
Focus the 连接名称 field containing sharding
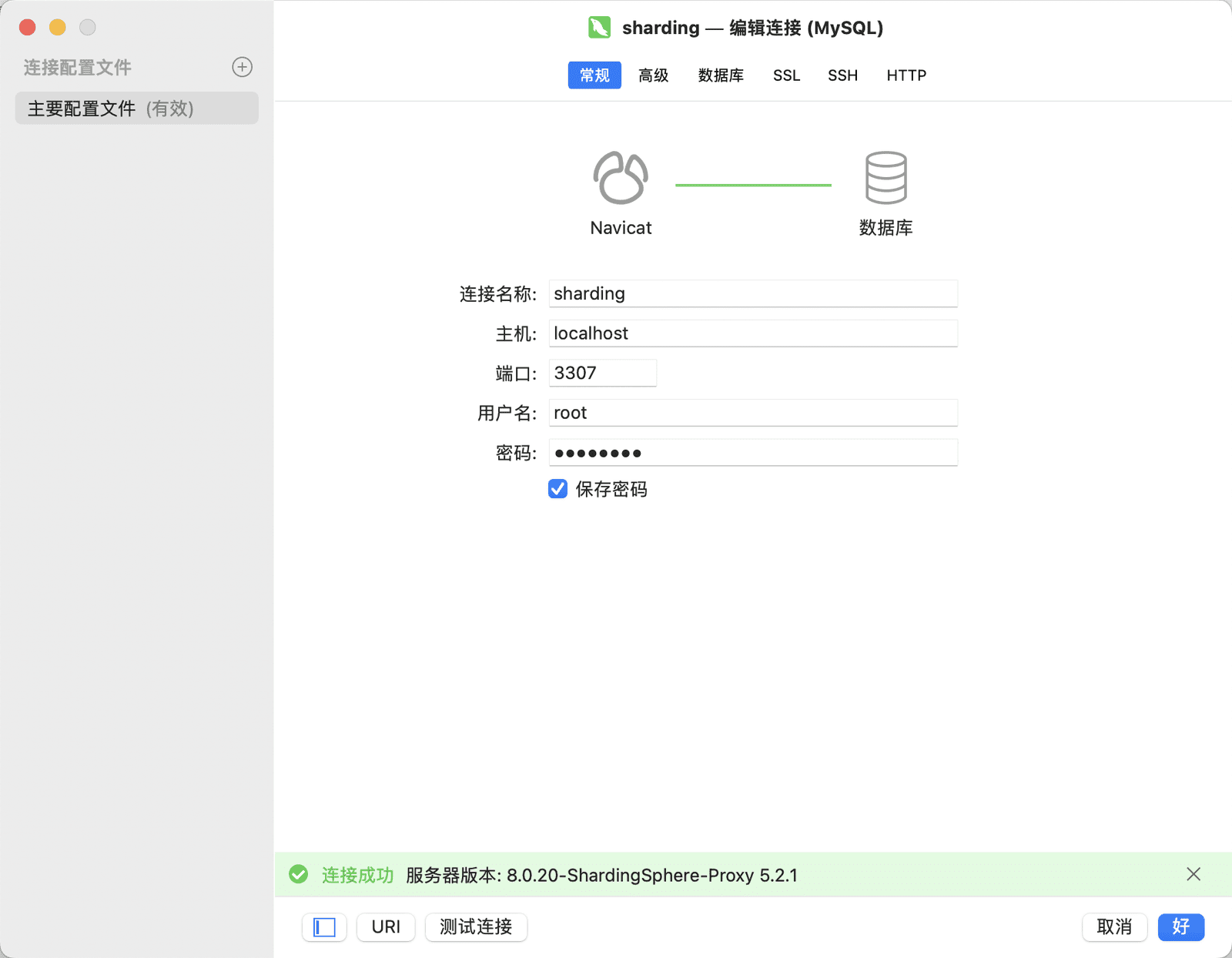(753, 293)
